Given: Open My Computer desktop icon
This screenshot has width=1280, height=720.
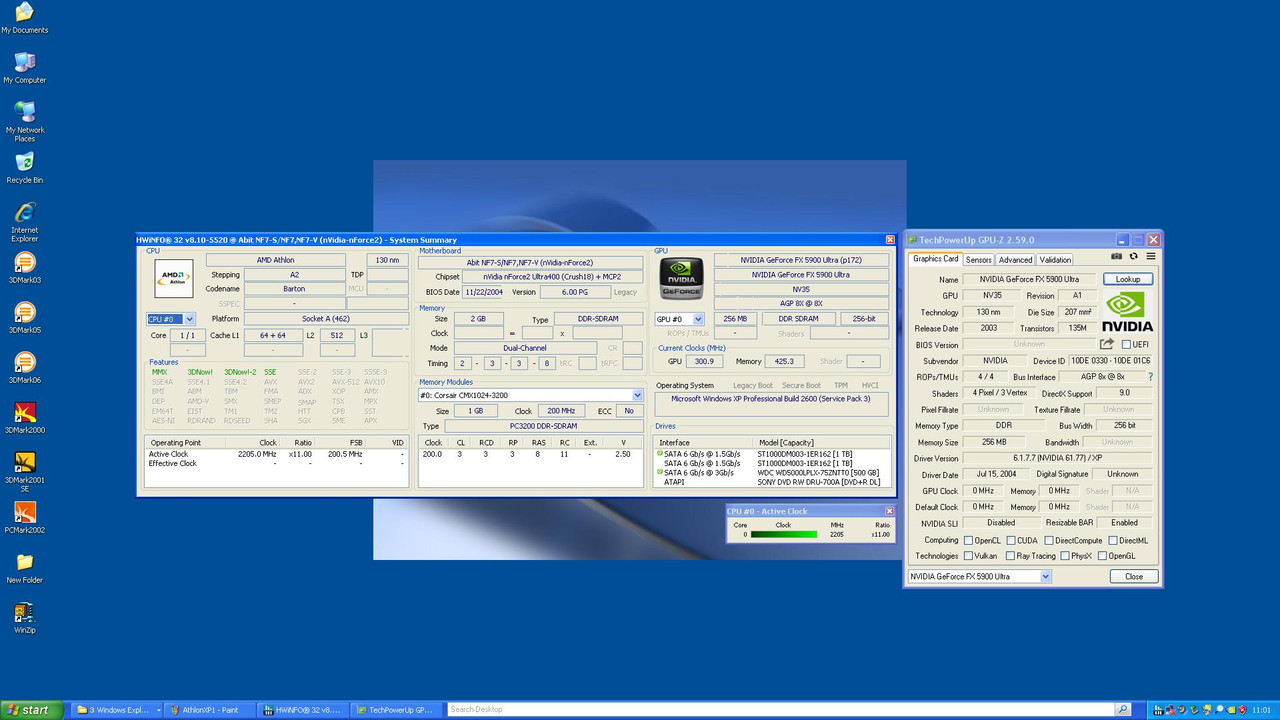Looking at the screenshot, I should [x=25, y=68].
